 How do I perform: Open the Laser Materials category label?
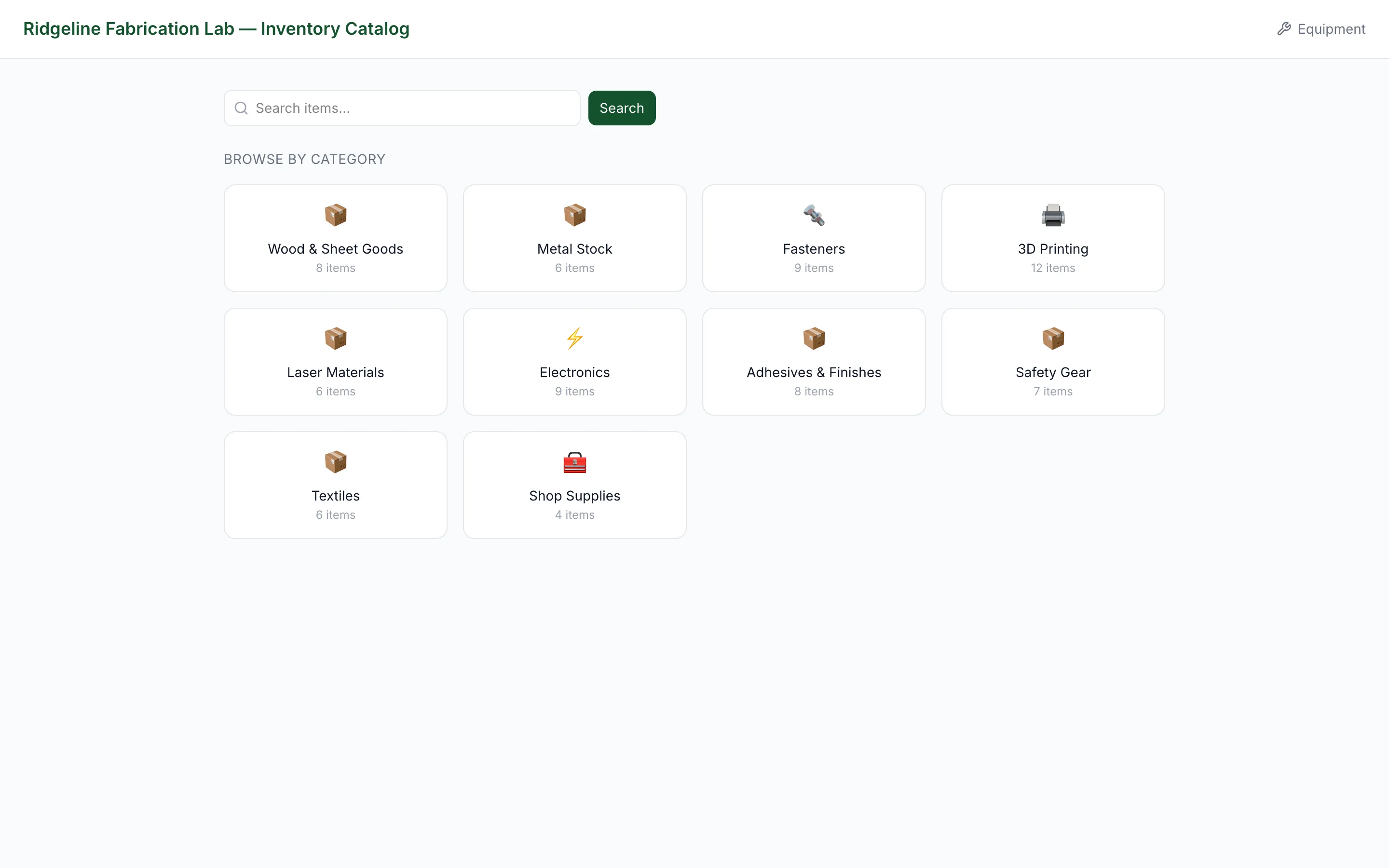tap(335, 372)
